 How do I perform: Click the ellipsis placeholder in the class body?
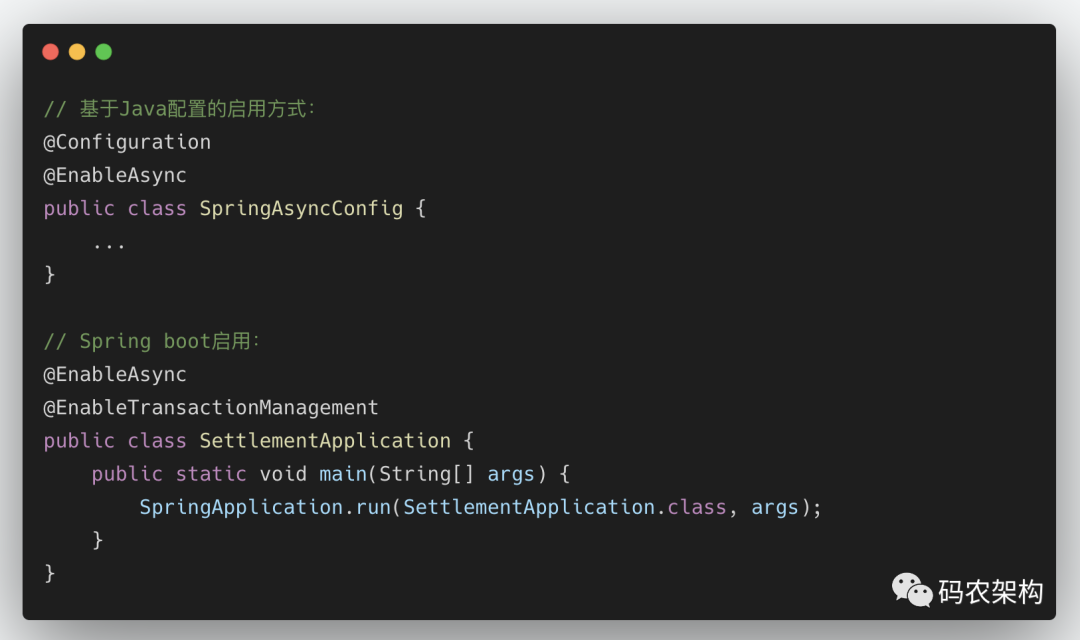(x=109, y=245)
